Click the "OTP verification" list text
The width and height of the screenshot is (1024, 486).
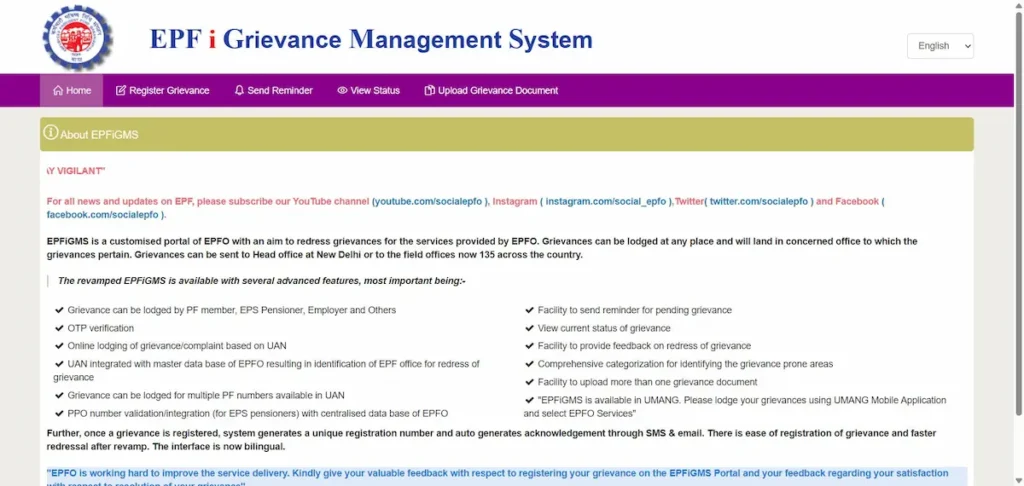click(101, 328)
